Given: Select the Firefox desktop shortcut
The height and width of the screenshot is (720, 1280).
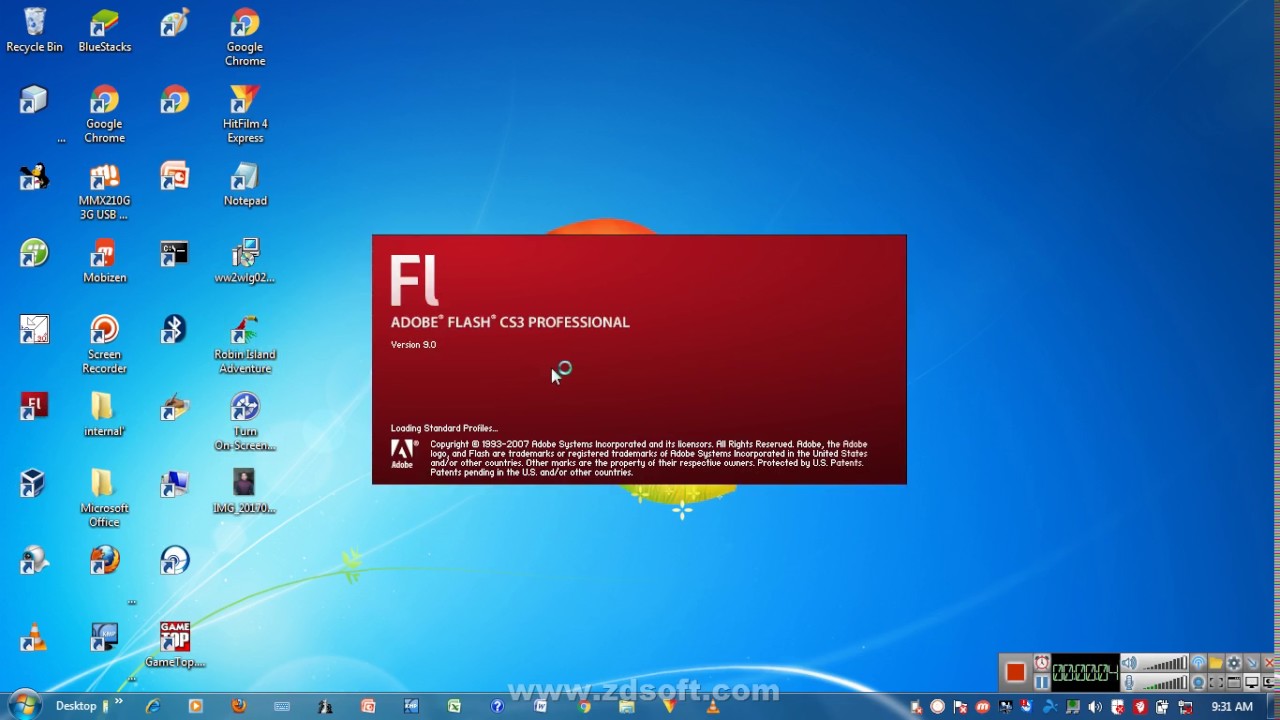Looking at the screenshot, I should click(104, 561).
